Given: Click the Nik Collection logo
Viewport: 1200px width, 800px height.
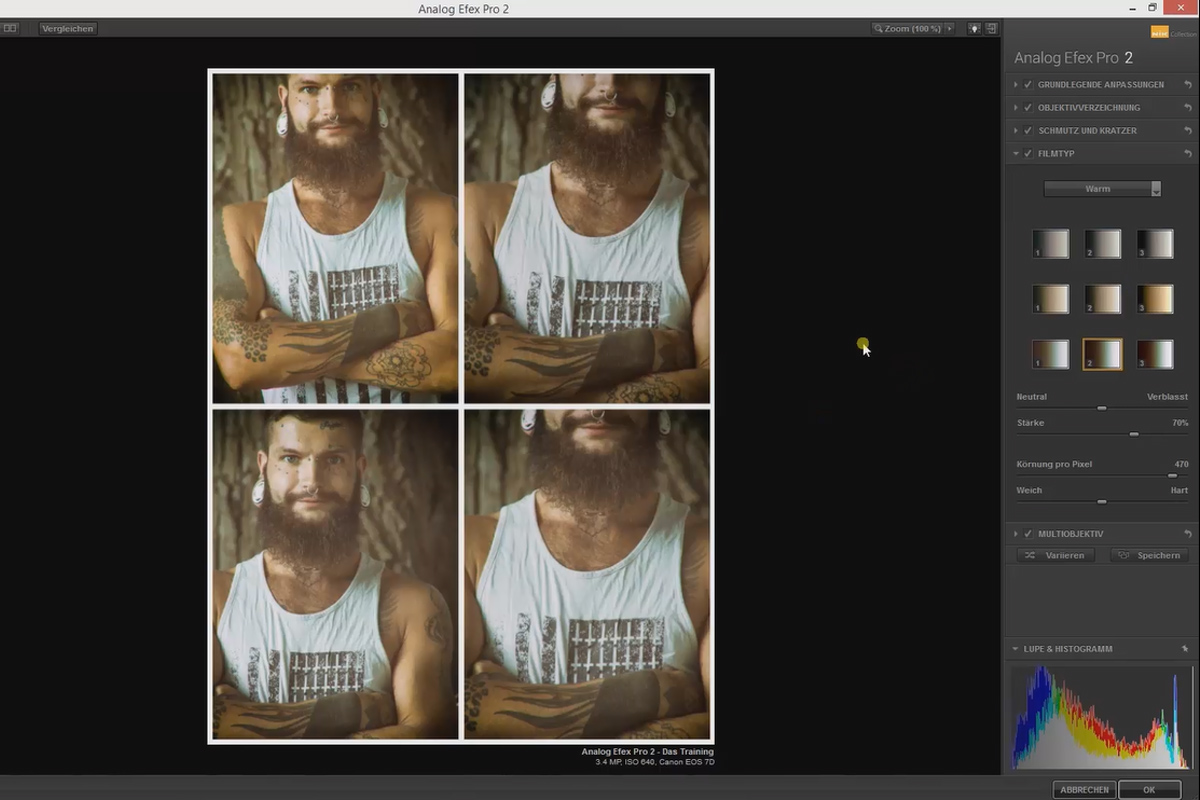Looking at the screenshot, I should [1160, 32].
